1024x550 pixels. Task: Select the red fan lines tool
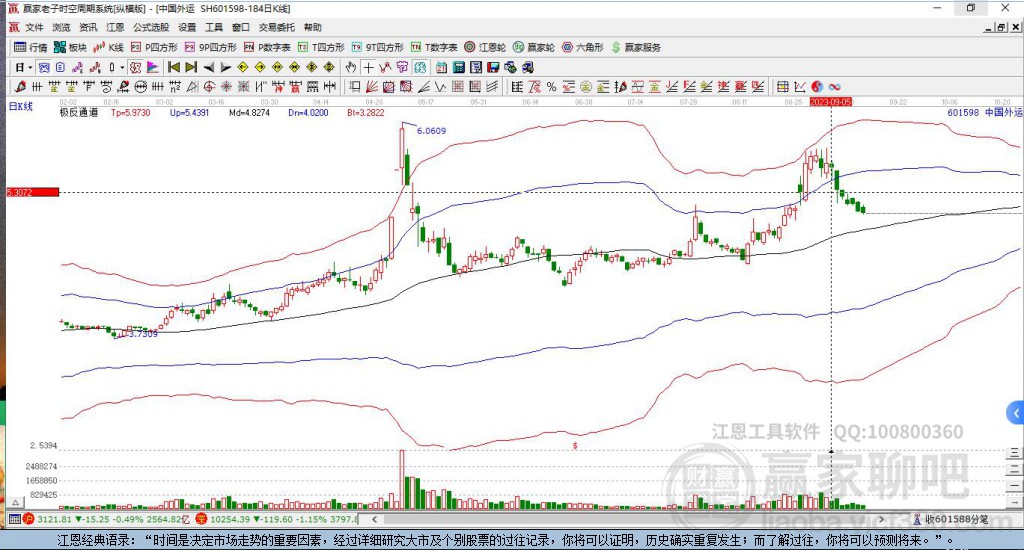coord(372,86)
